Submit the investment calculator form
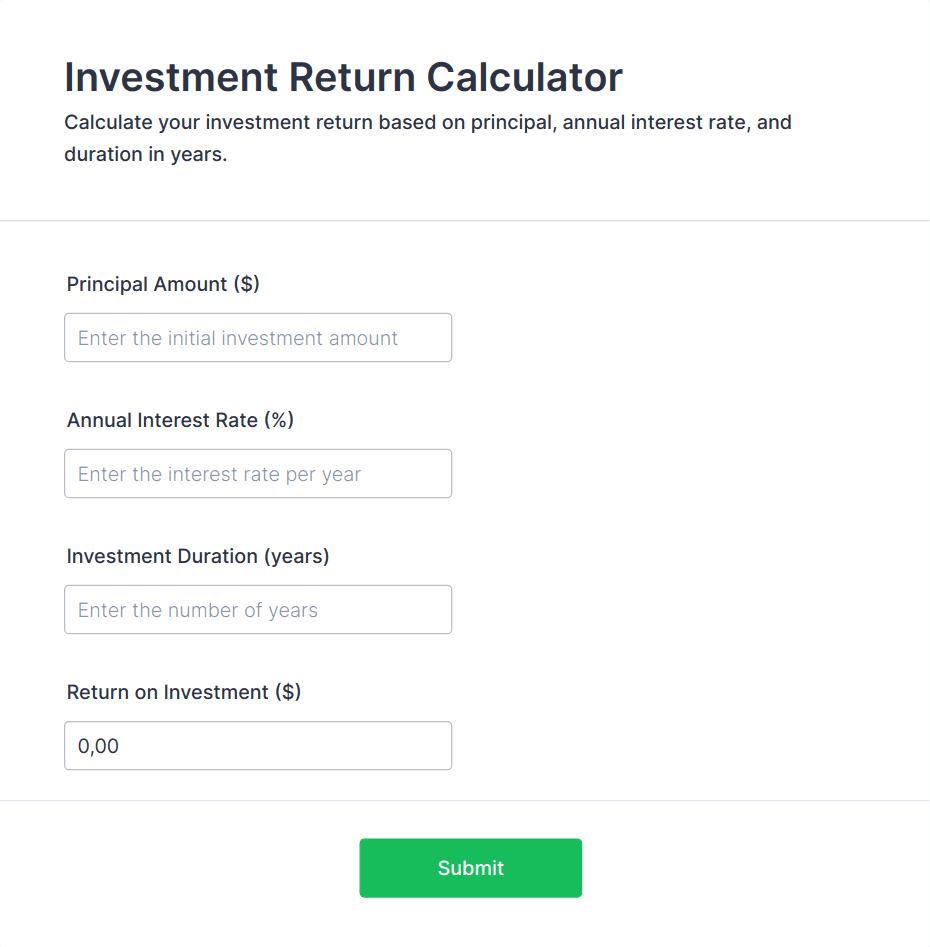Screen dimensions: 930x947 (x=470, y=868)
